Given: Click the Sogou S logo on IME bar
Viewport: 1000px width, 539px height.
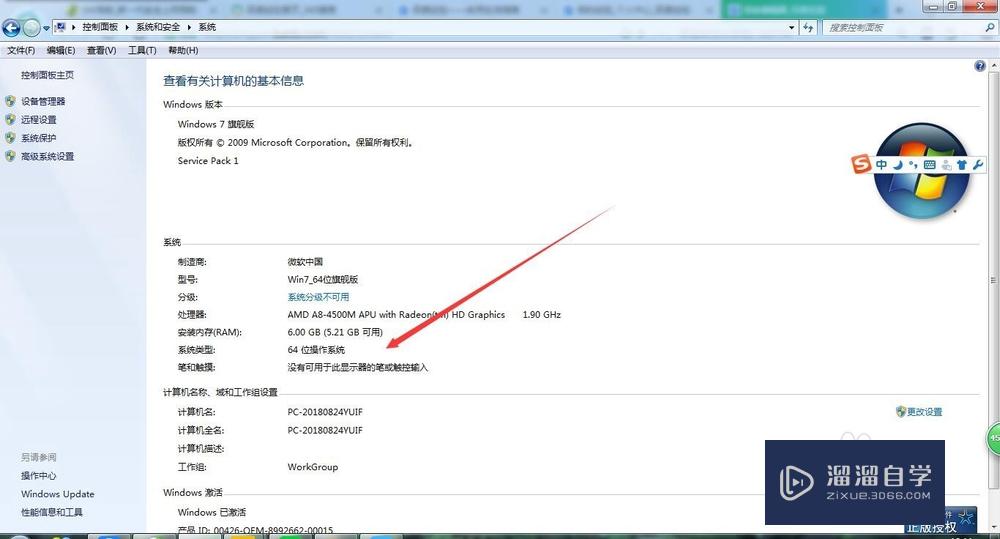Looking at the screenshot, I should 860,164.
